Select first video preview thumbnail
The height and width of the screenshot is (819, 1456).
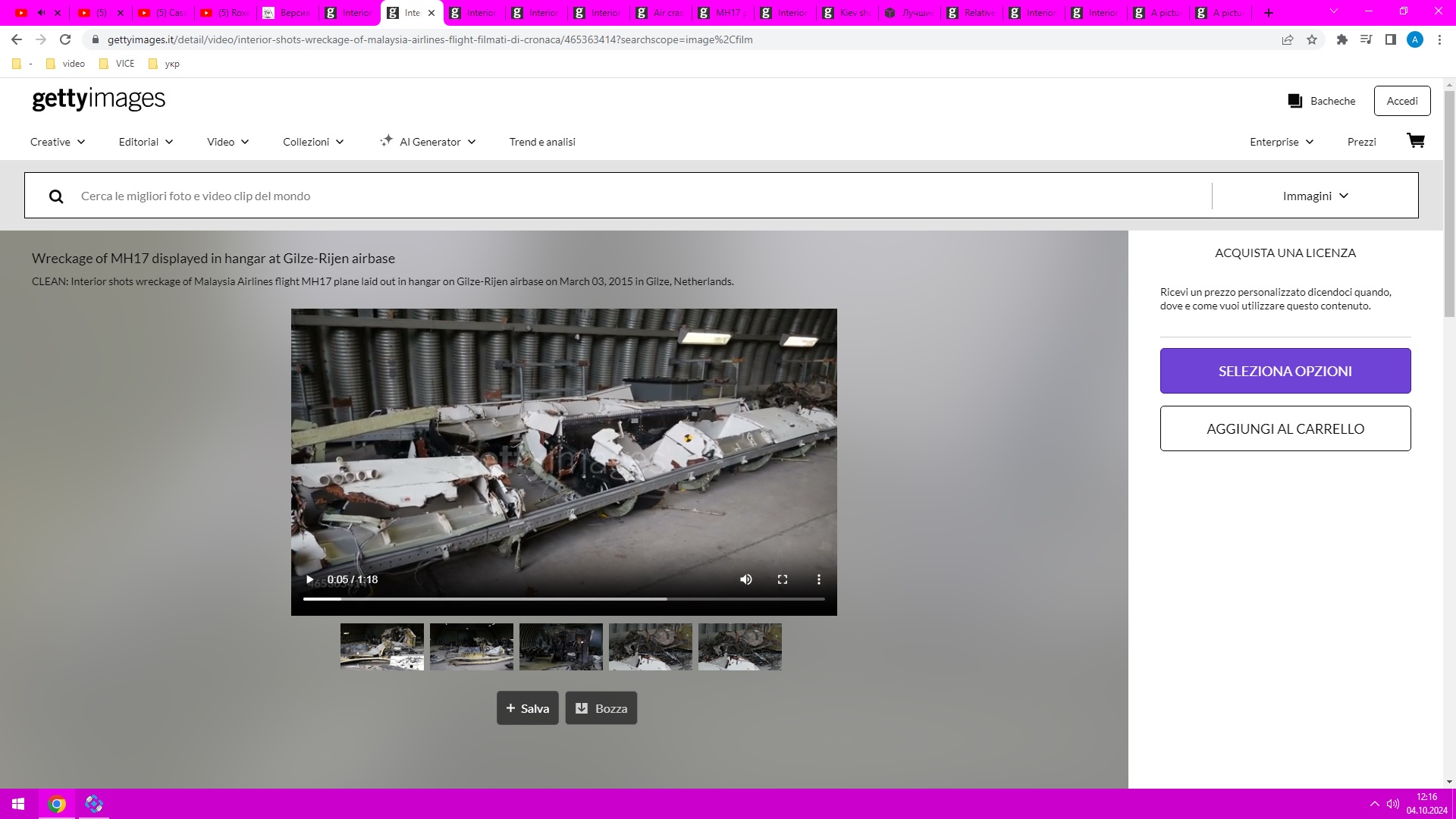382,647
